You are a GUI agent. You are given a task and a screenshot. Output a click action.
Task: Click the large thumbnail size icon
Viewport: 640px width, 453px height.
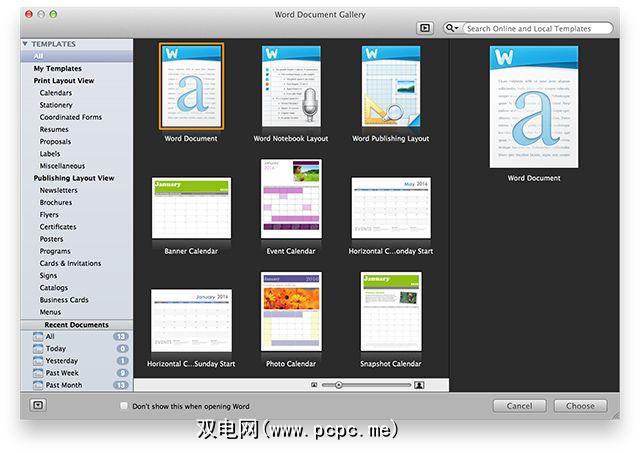tap(419, 385)
